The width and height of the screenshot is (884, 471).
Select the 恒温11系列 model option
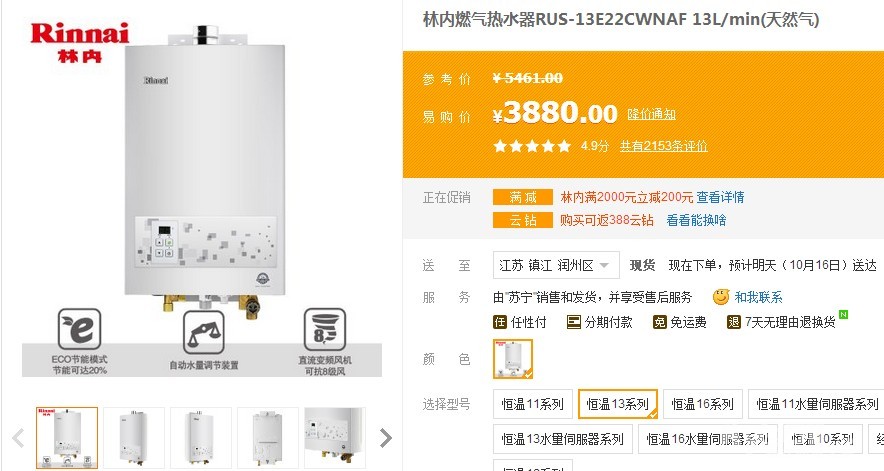533,404
